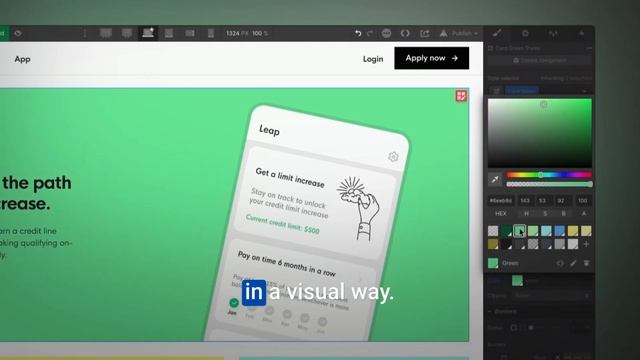
Task: Click the App nav link
Action: pos(22,59)
